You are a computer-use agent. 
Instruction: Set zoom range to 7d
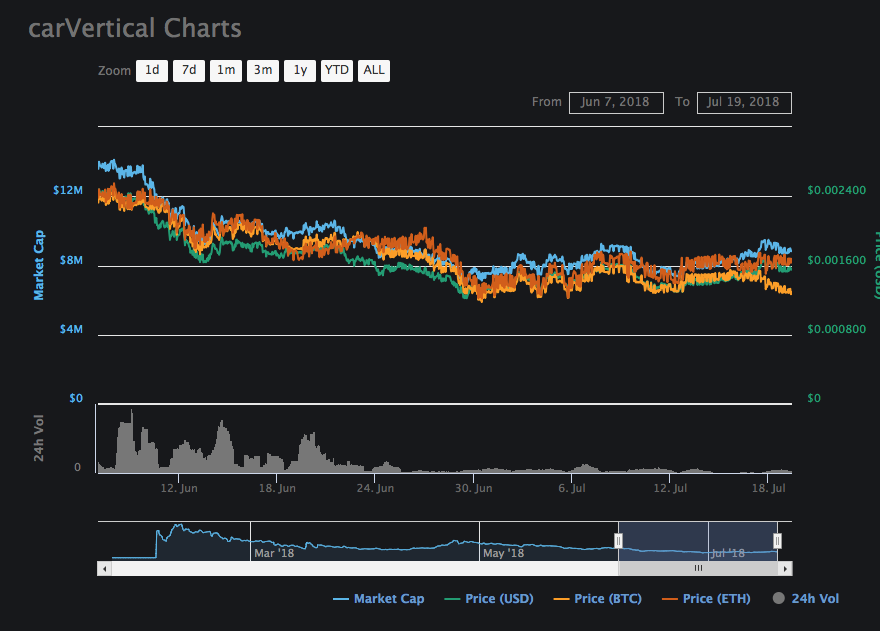pyautogui.click(x=189, y=71)
